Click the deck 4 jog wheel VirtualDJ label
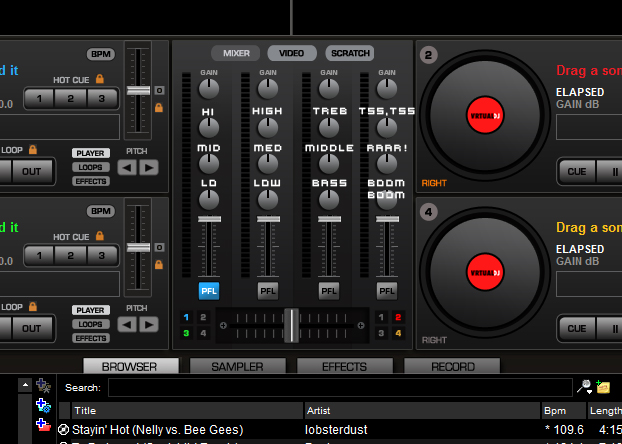Image resolution: width=622 pixels, height=444 pixels. tap(485, 273)
